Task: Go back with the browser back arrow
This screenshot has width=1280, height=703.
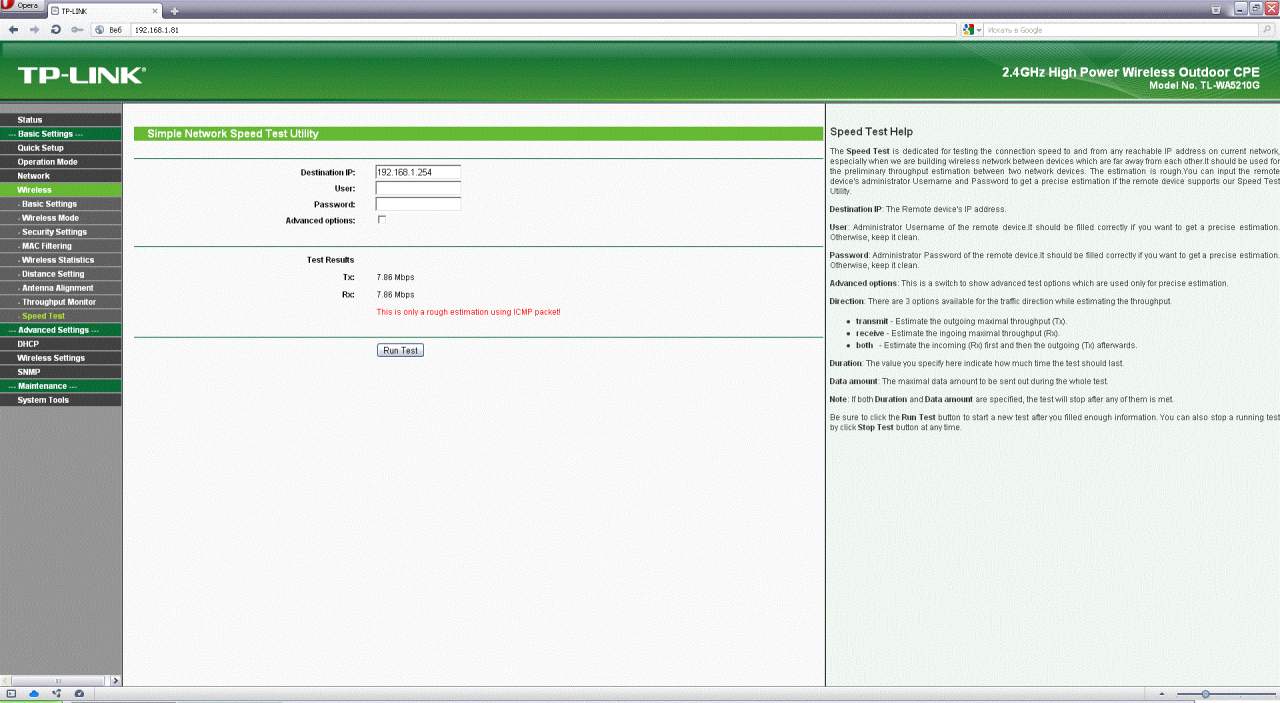Action: [13, 30]
